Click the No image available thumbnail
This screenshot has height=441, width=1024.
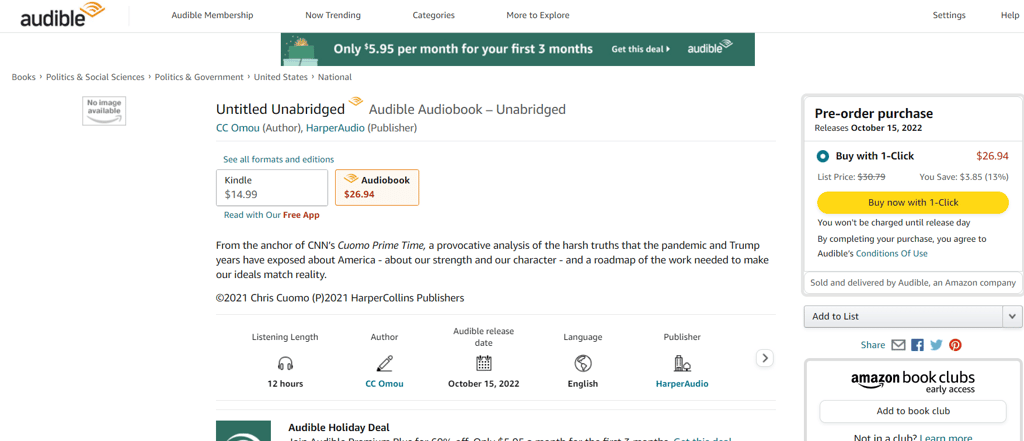(x=104, y=111)
